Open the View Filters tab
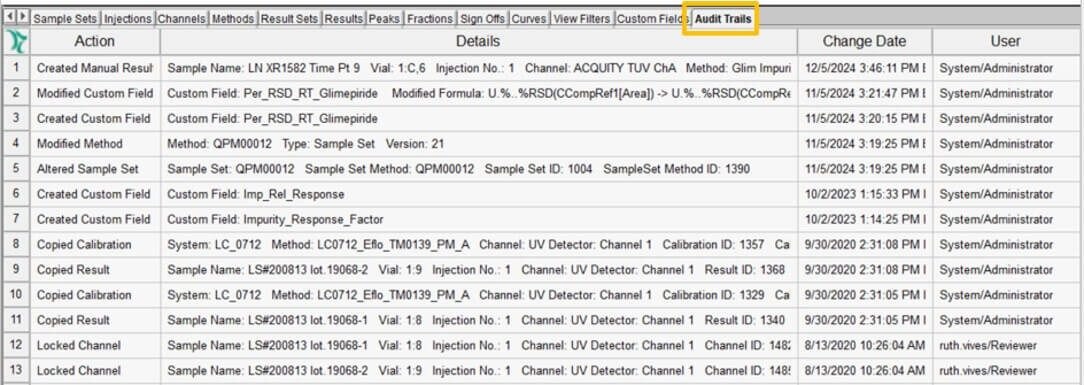This screenshot has height=385, width=1084. (581, 19)
